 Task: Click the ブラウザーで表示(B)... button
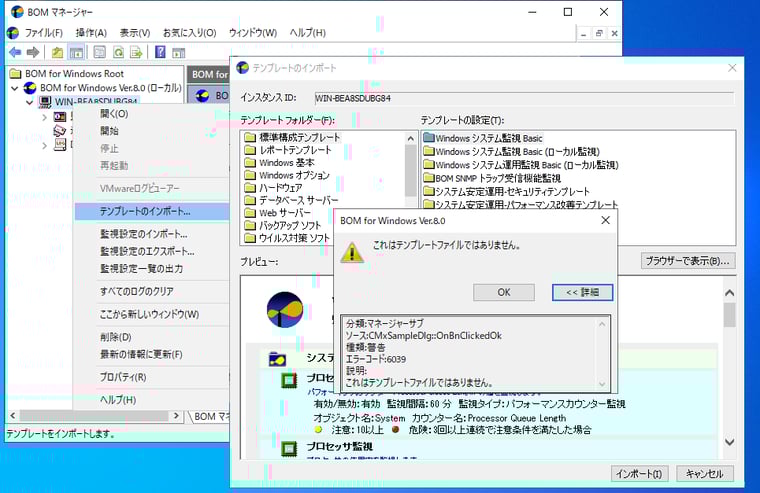(687, 261)
